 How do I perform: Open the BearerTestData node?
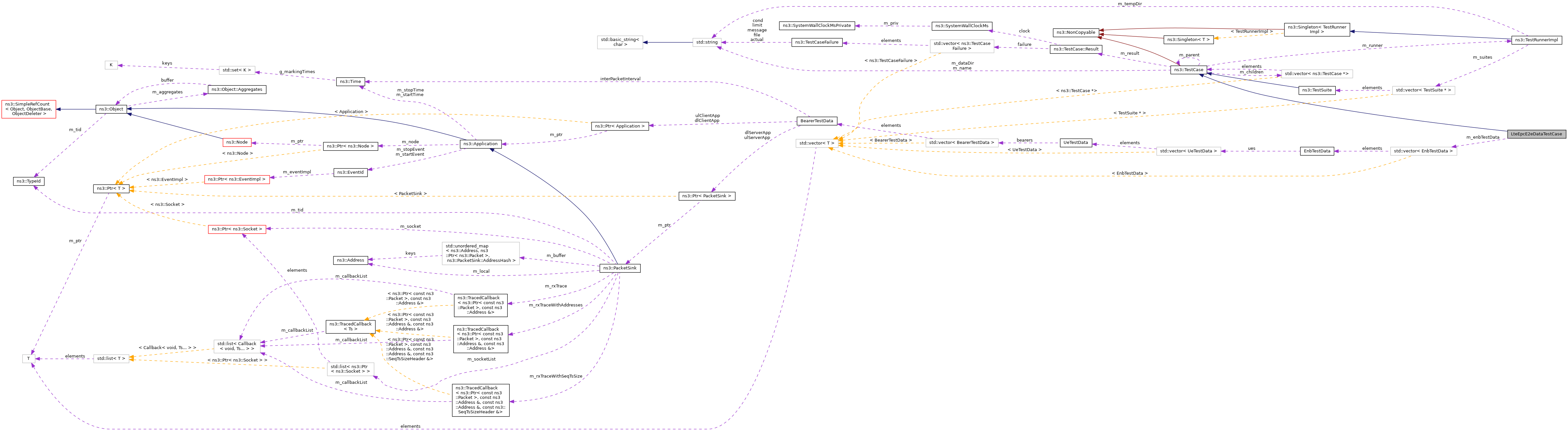tap(816, 121)
